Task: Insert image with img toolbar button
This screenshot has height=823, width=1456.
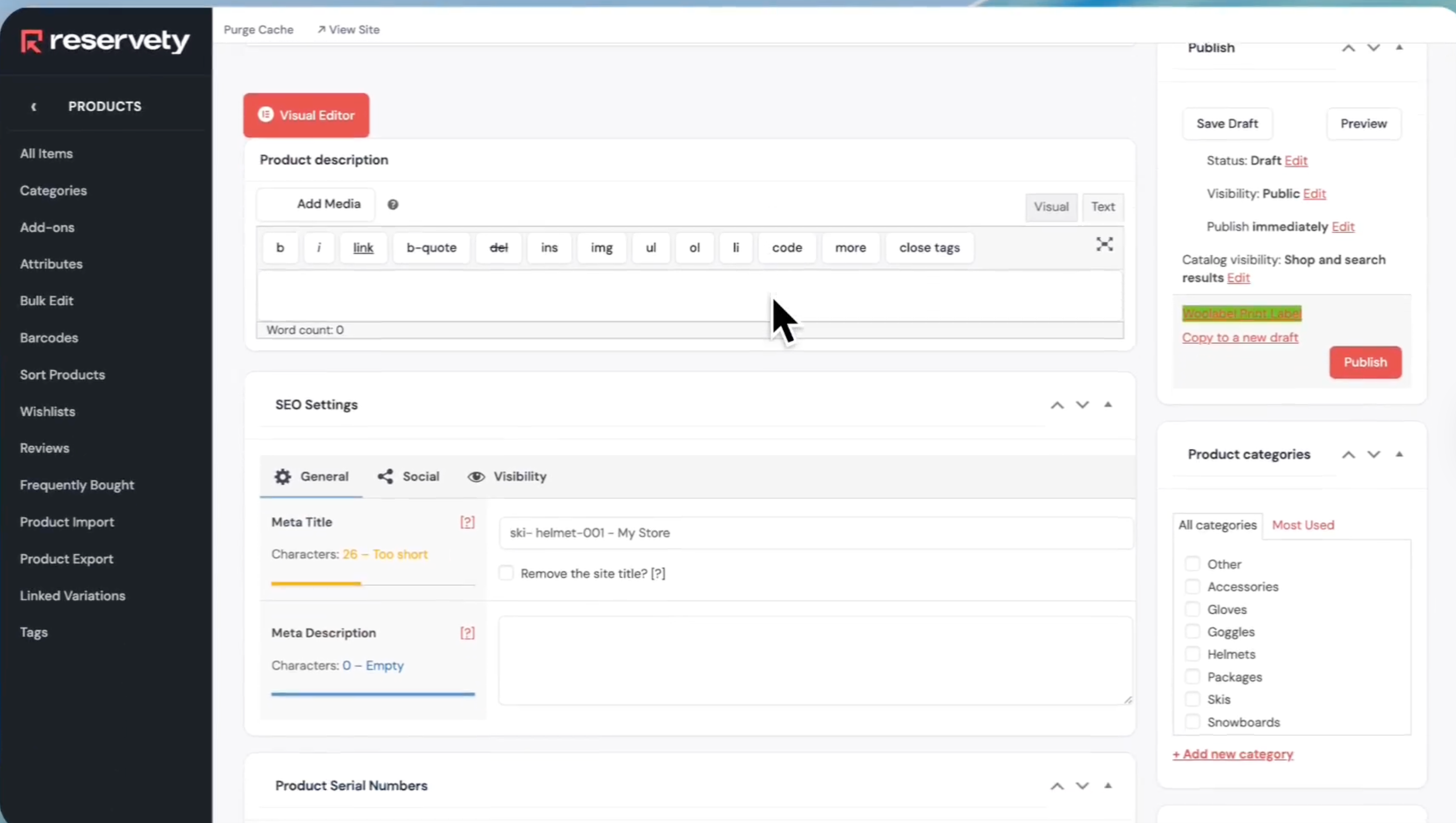Action: click(x=601, y=247)
